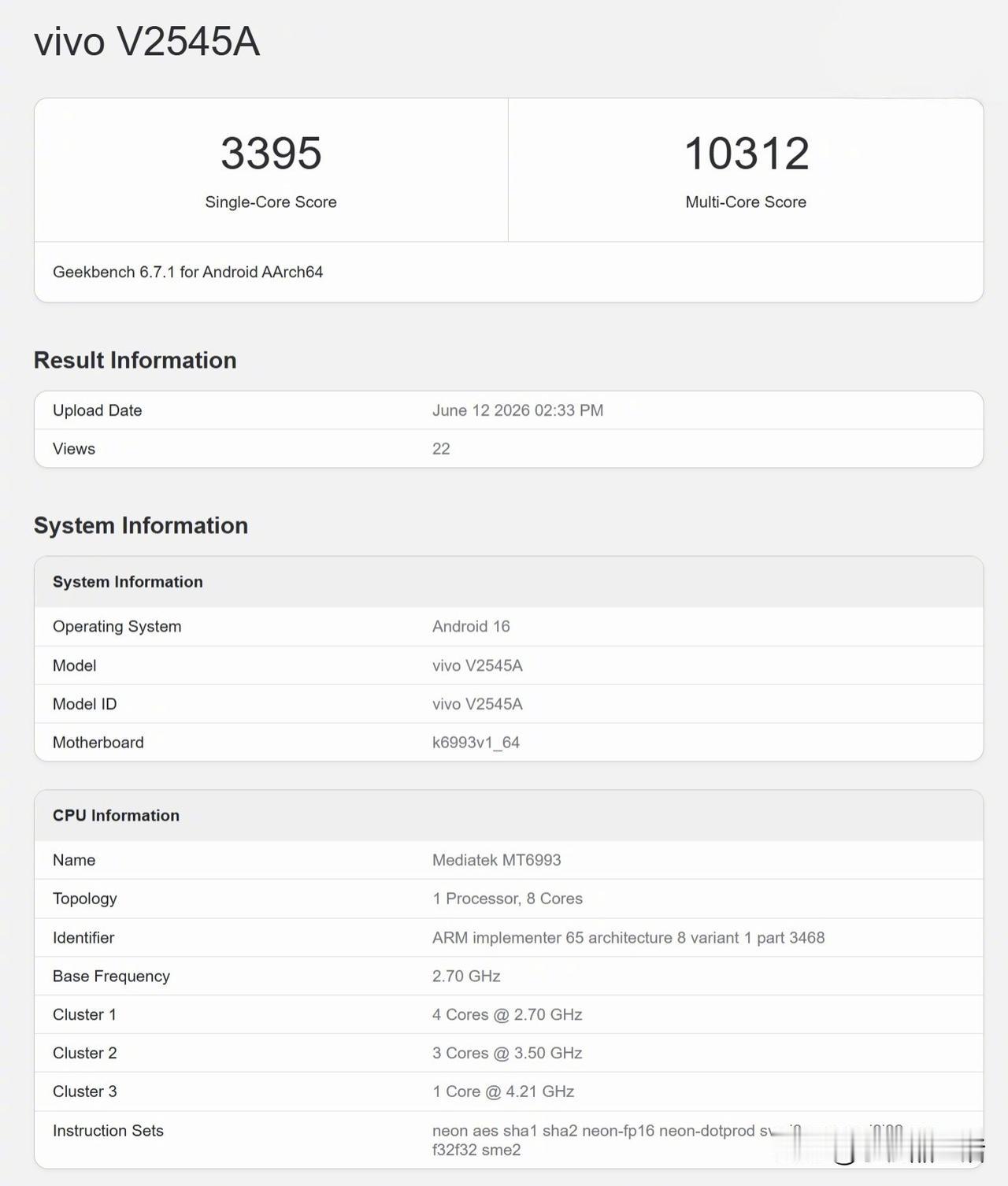Click the 'Model ID' row label
Viewport: 1008px width, 1186px height.
(84, 704)
